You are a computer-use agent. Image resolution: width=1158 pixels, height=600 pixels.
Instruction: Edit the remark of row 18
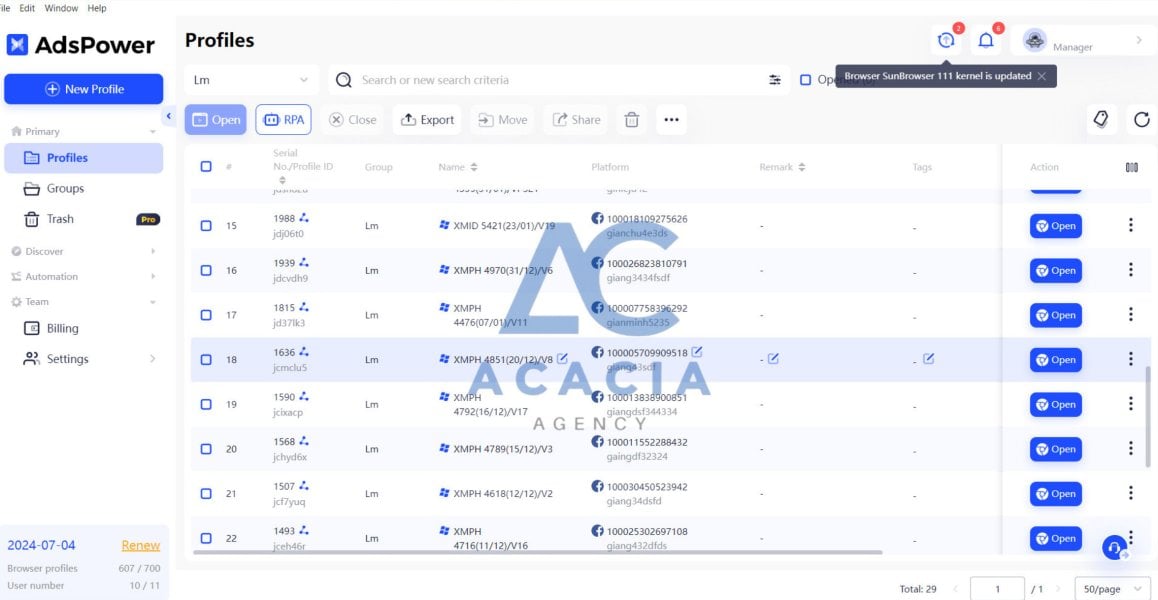(773, 358)
